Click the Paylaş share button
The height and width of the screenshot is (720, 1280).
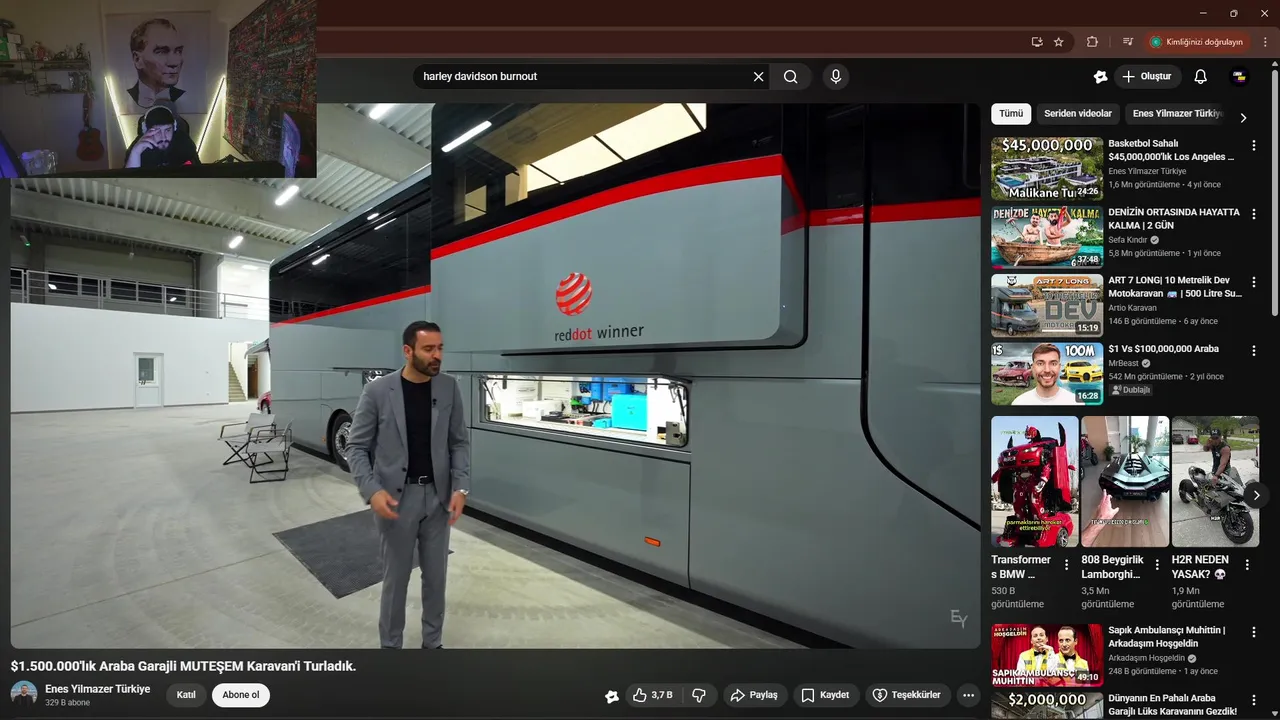(x=754, y=695)
